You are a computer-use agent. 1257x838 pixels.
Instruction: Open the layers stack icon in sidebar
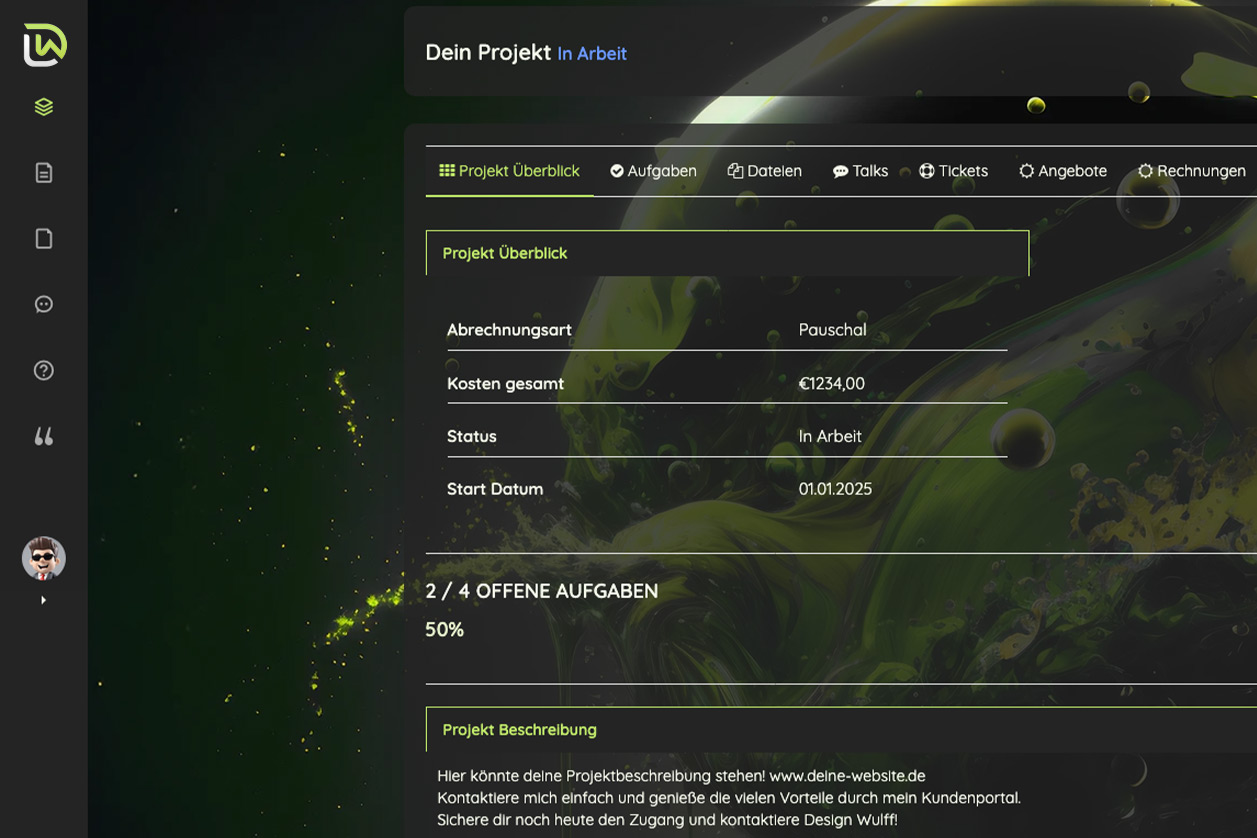(44, 107)
